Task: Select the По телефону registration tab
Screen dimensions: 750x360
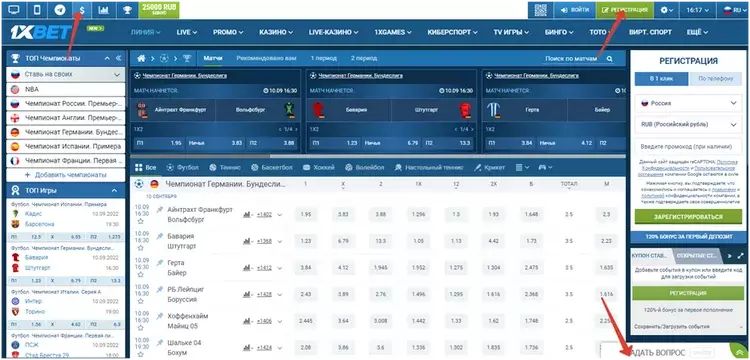Action: [x=715, y=79]
